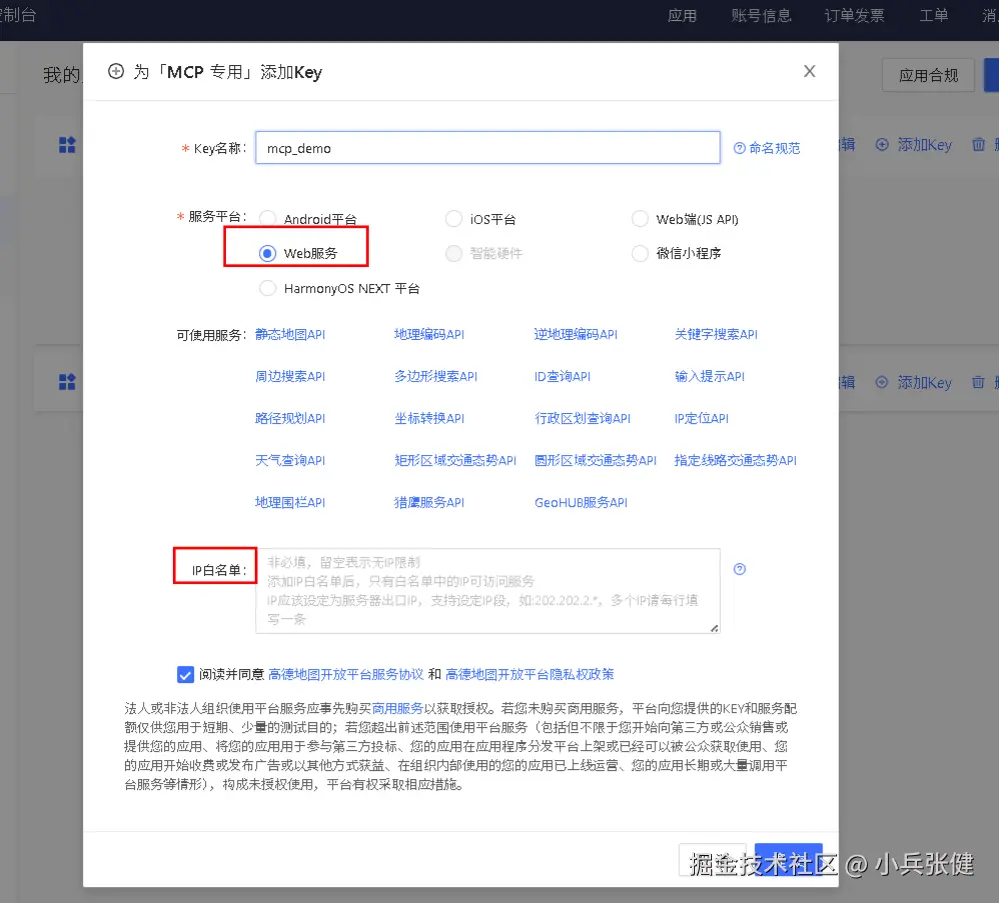Click the first application's grid icon
Viewport: 999px width, 903px height.
point(67,145)
